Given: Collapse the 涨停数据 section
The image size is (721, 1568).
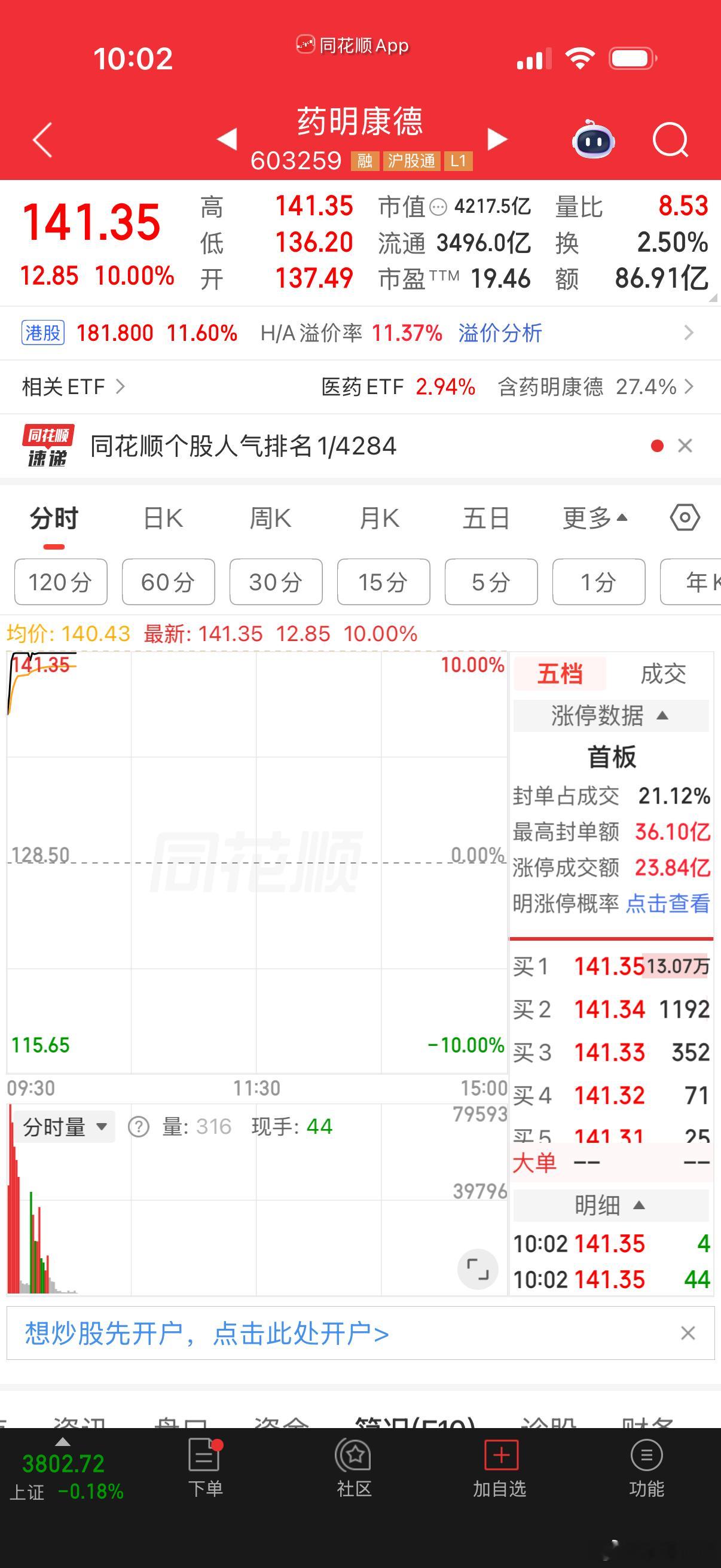Looking at the screenshot, I should 611,716.
